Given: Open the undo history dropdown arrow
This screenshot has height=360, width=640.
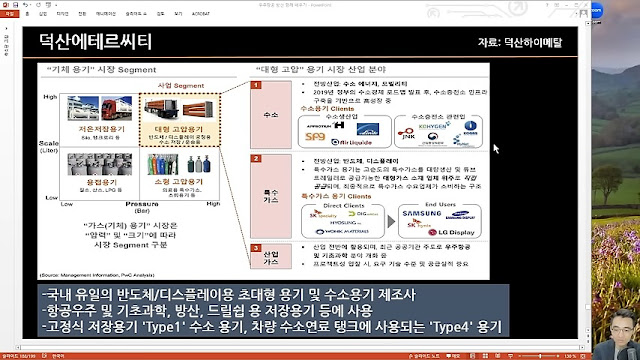Looking at the screenshot, I should 31,5.
